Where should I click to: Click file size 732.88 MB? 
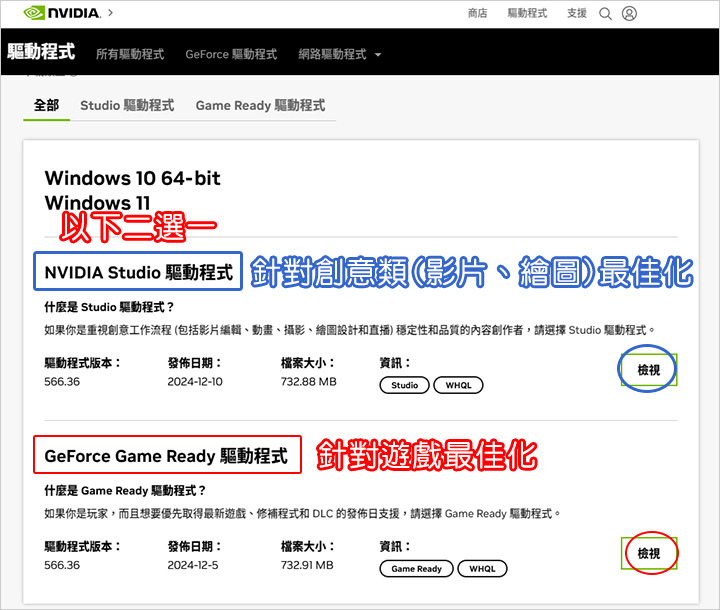click(x=309, y=382)
